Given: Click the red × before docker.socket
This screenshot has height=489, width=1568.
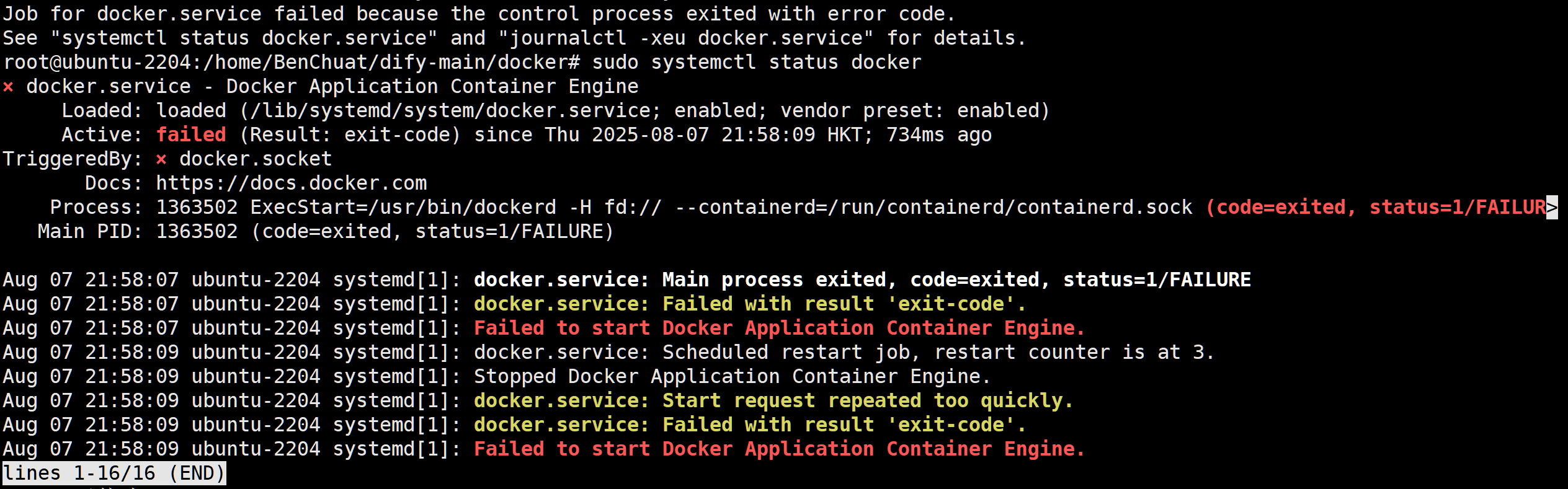Looking at the screenshot, I should 161,160.
